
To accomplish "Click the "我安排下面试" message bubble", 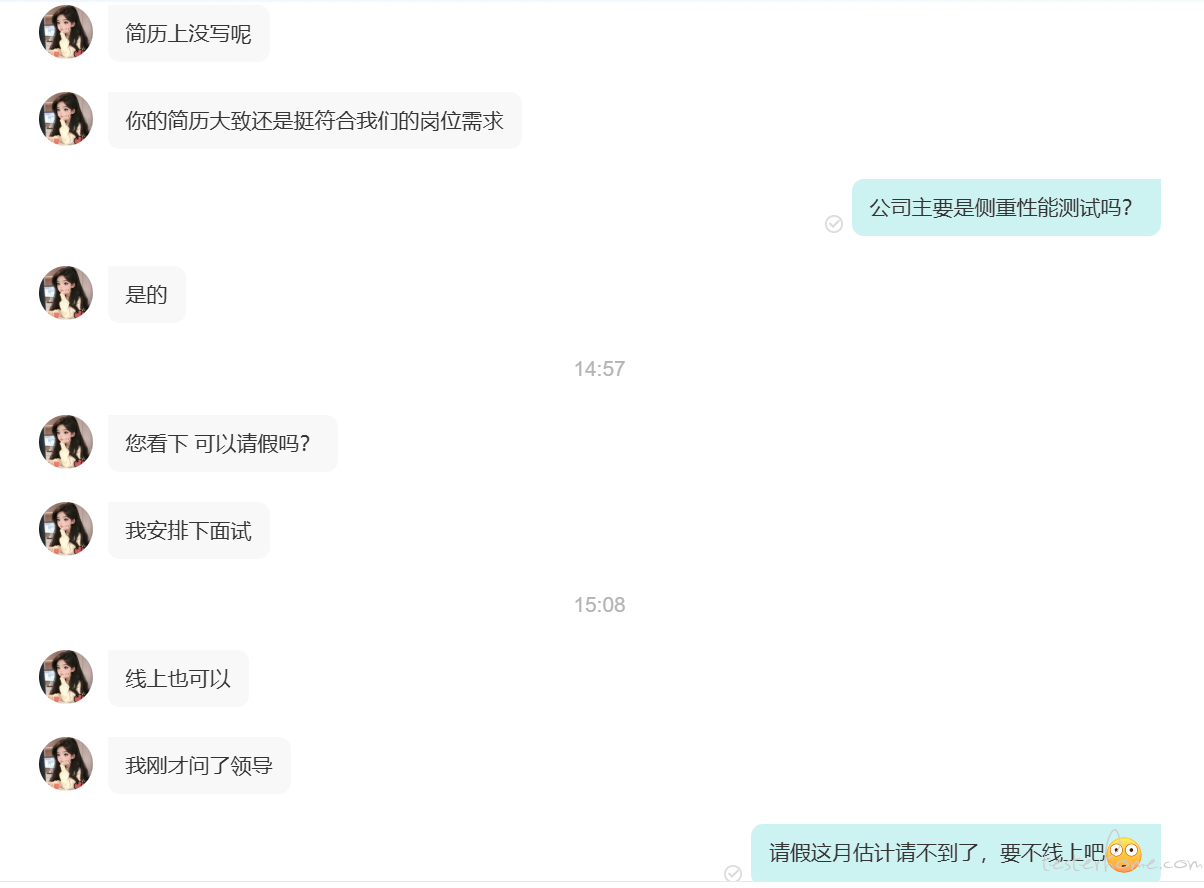I will tap(189, 530).
